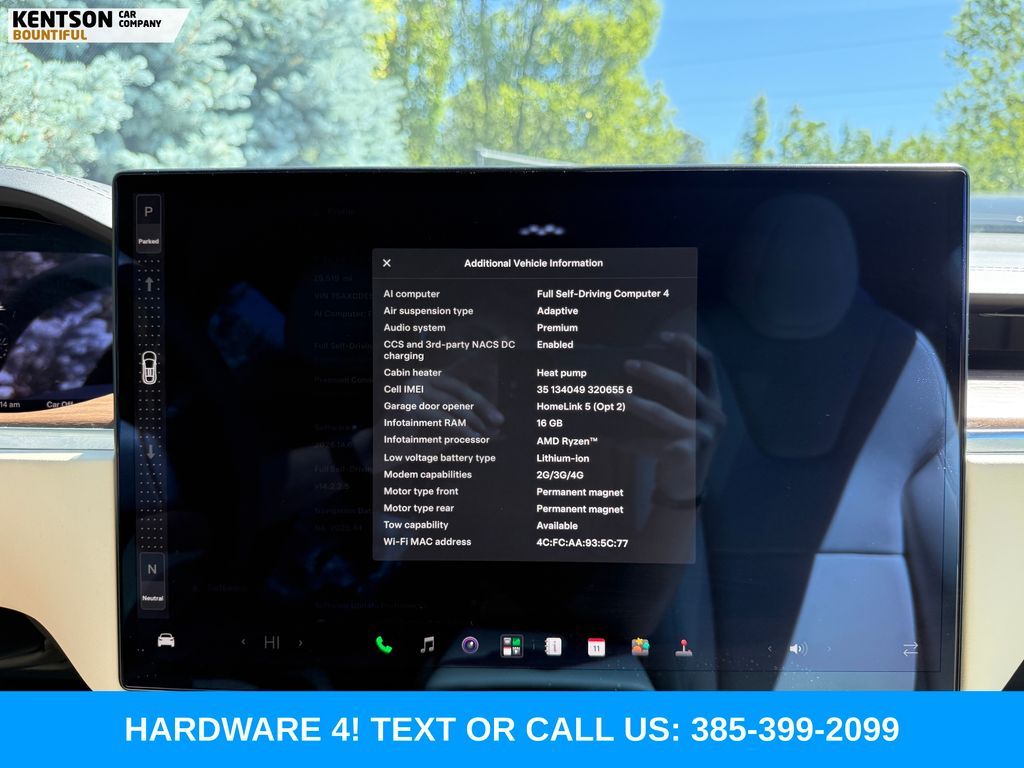1024x768 pixels.
Task: Open the car controls icon
Action: (x=166, y=641)
